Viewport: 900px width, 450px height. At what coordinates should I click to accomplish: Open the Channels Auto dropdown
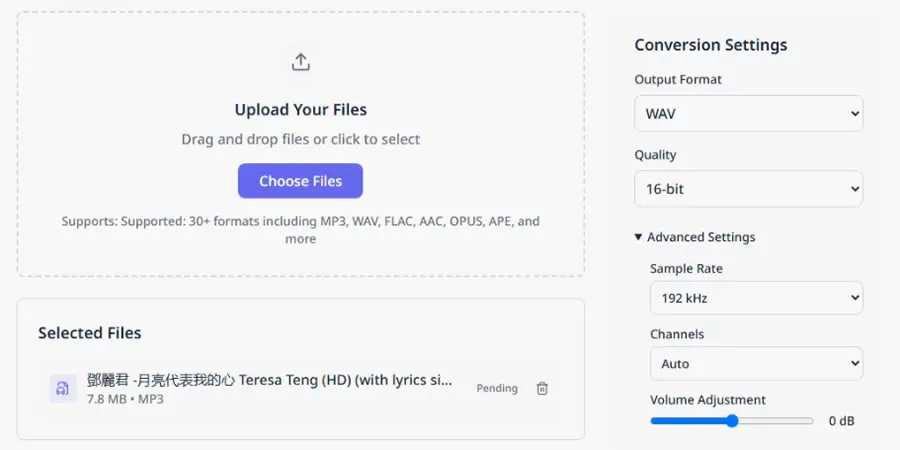click(756, 363)
